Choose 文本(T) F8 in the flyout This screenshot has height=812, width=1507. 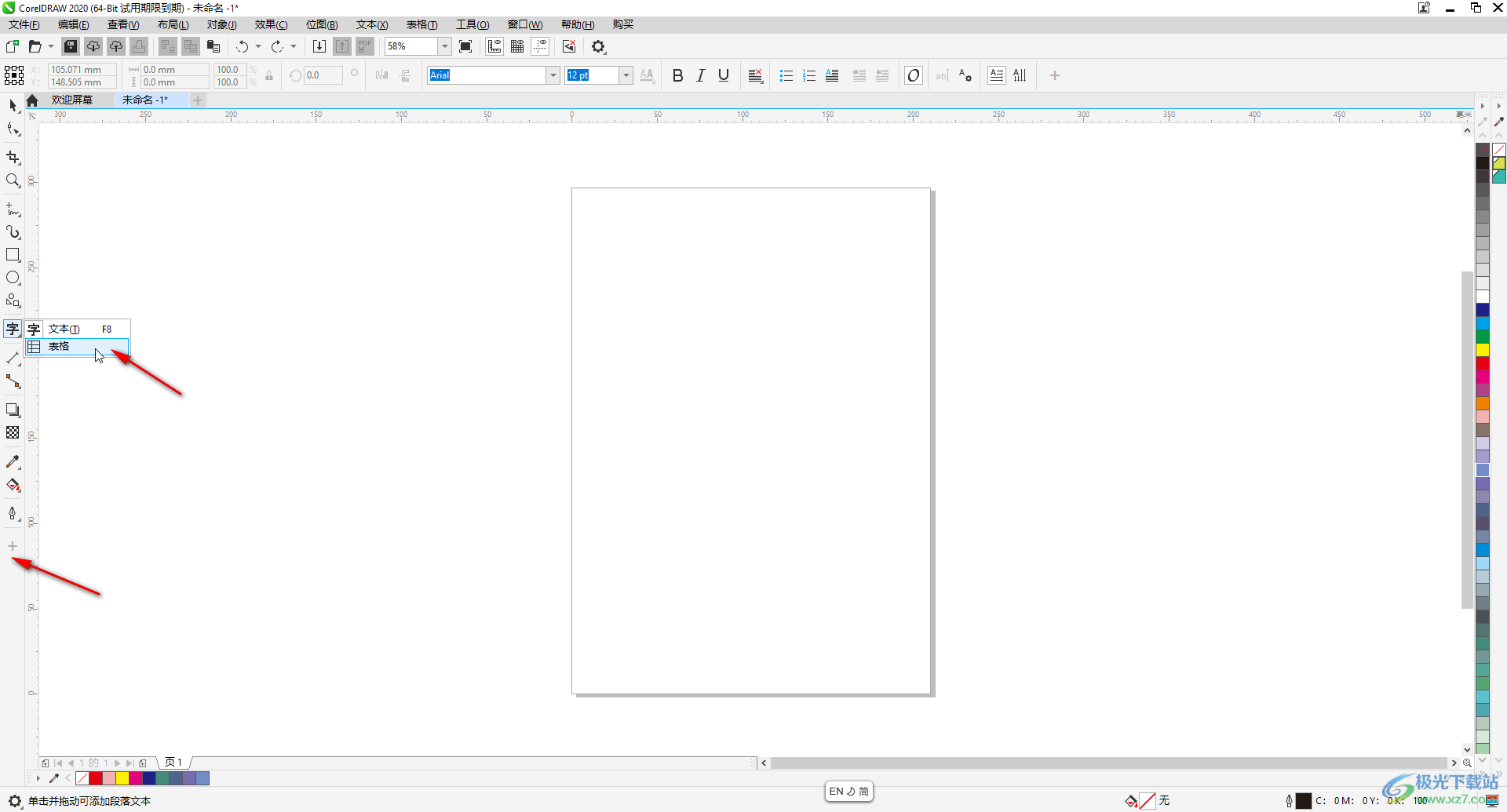[77, 329]
